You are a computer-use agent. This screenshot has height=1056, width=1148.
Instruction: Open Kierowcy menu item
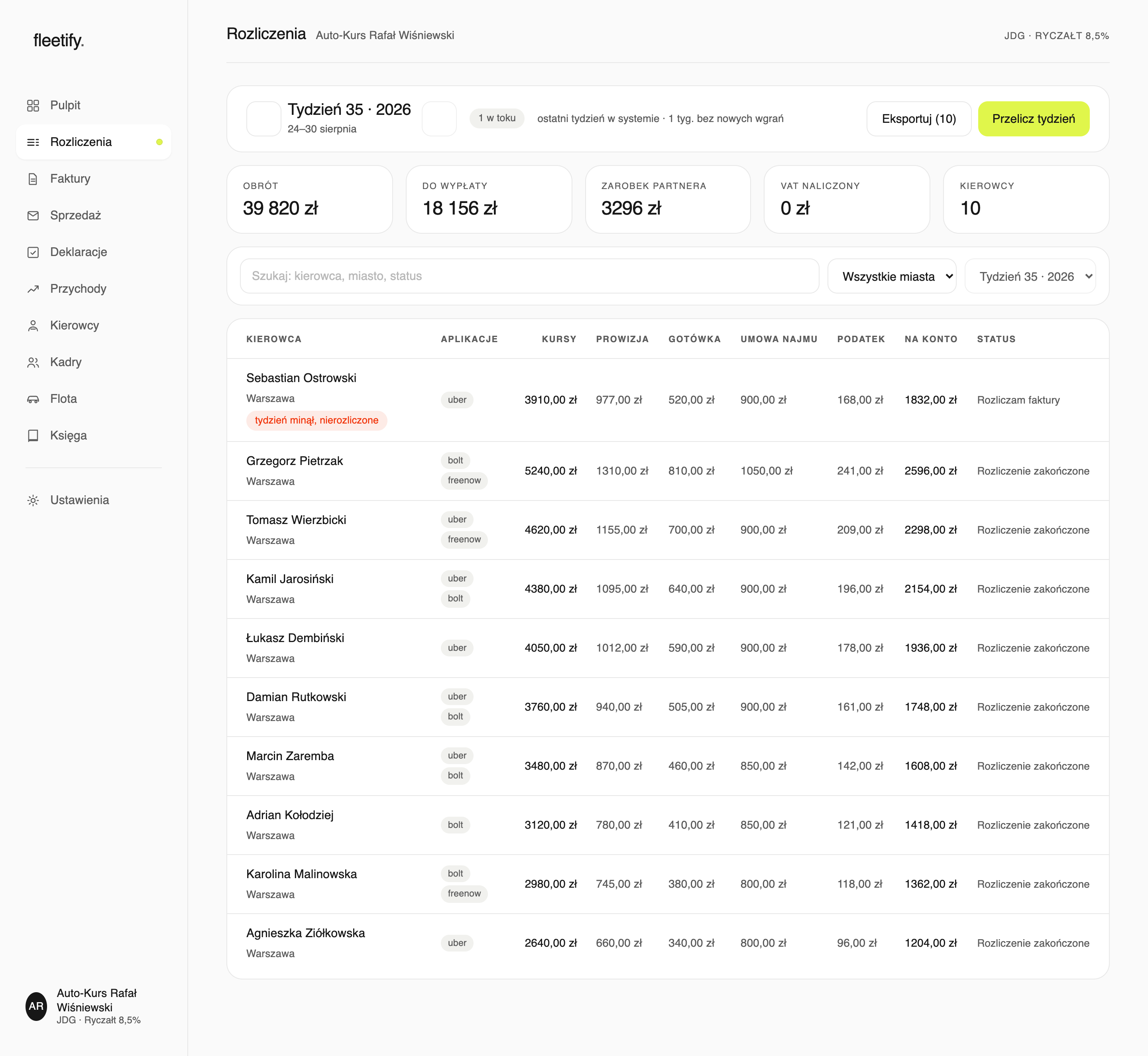94,326
